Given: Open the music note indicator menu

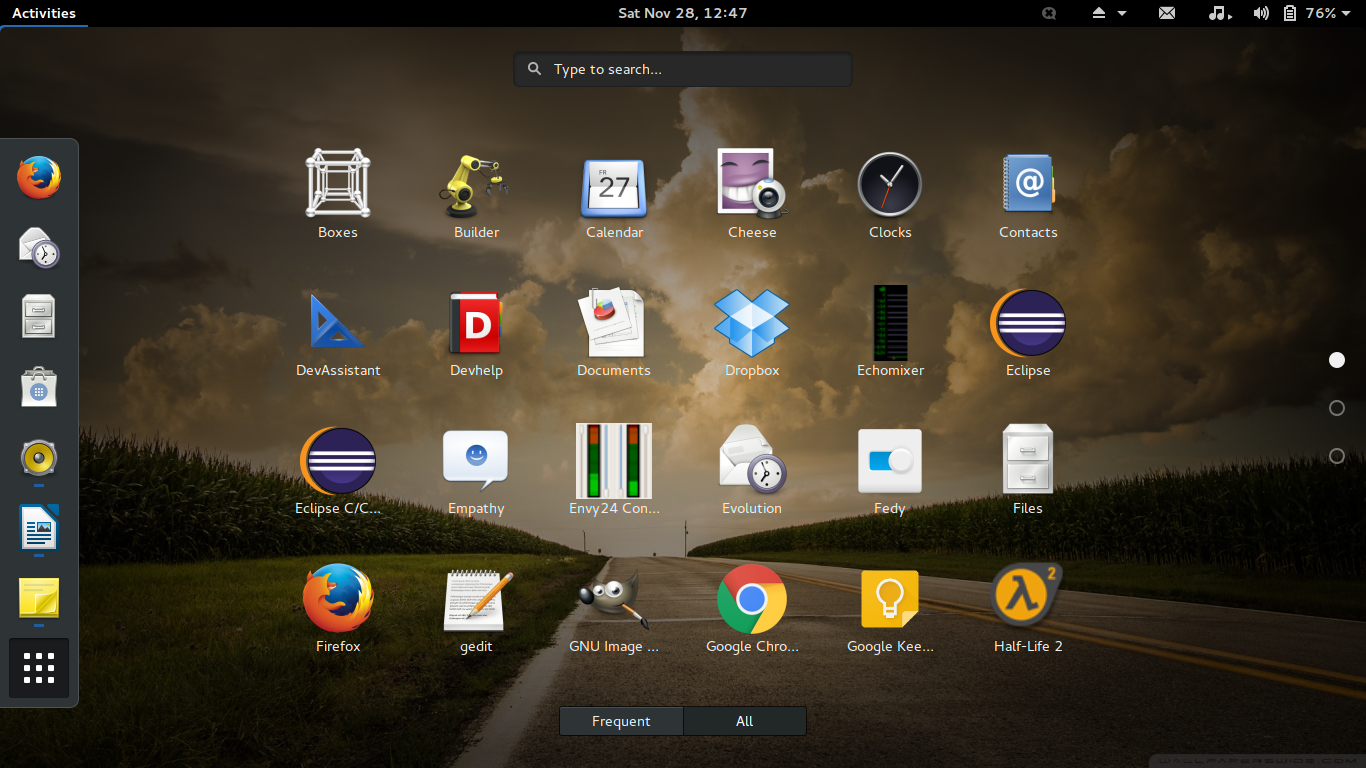Looking at the screenshot, I should point(1220,13).
